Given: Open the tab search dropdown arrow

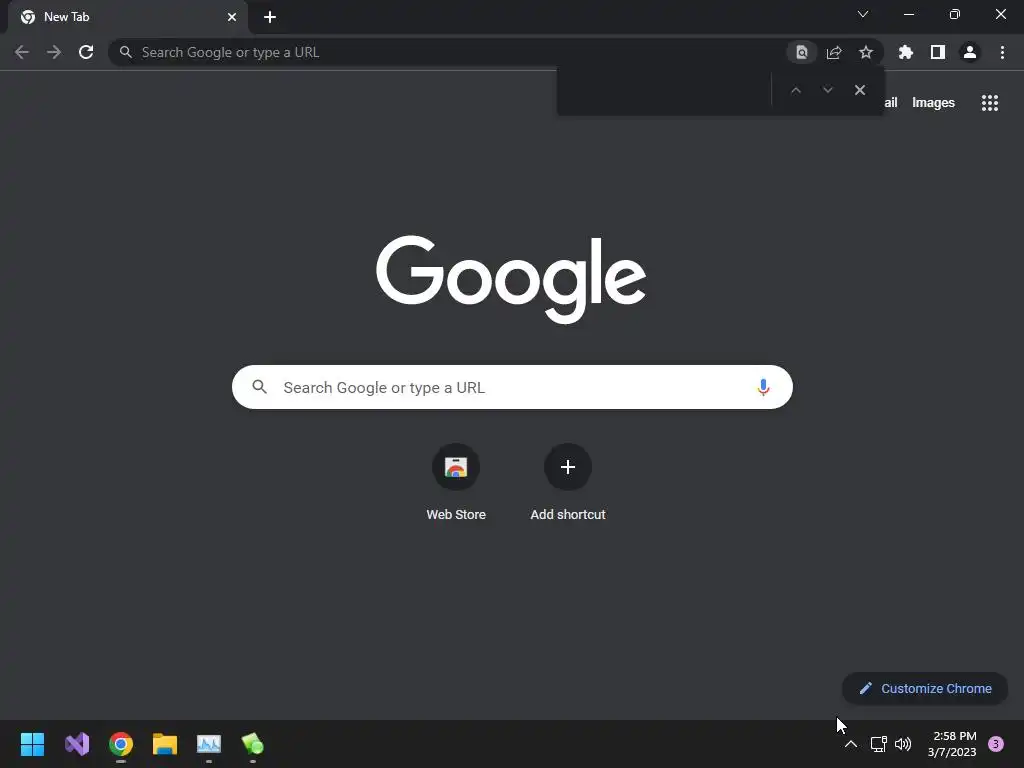Looking at the screenshot, I should (x=863, y=14).
